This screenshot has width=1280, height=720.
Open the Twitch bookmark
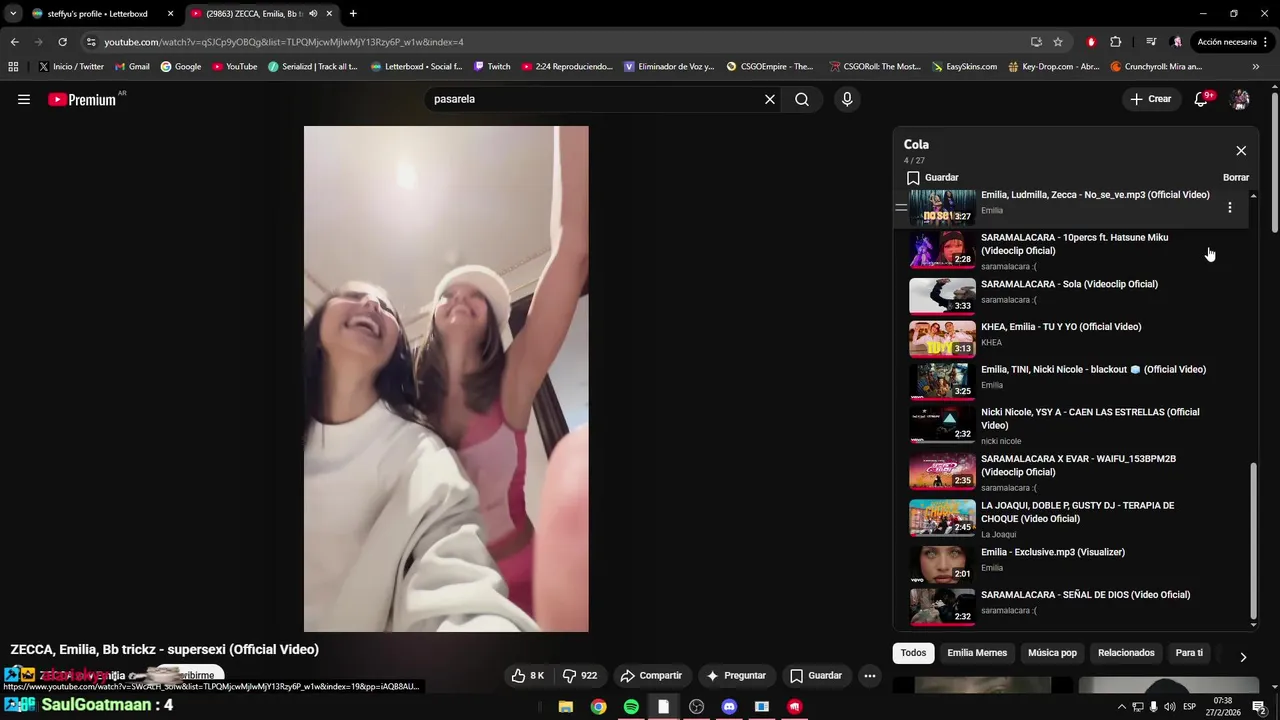[492, 67]
